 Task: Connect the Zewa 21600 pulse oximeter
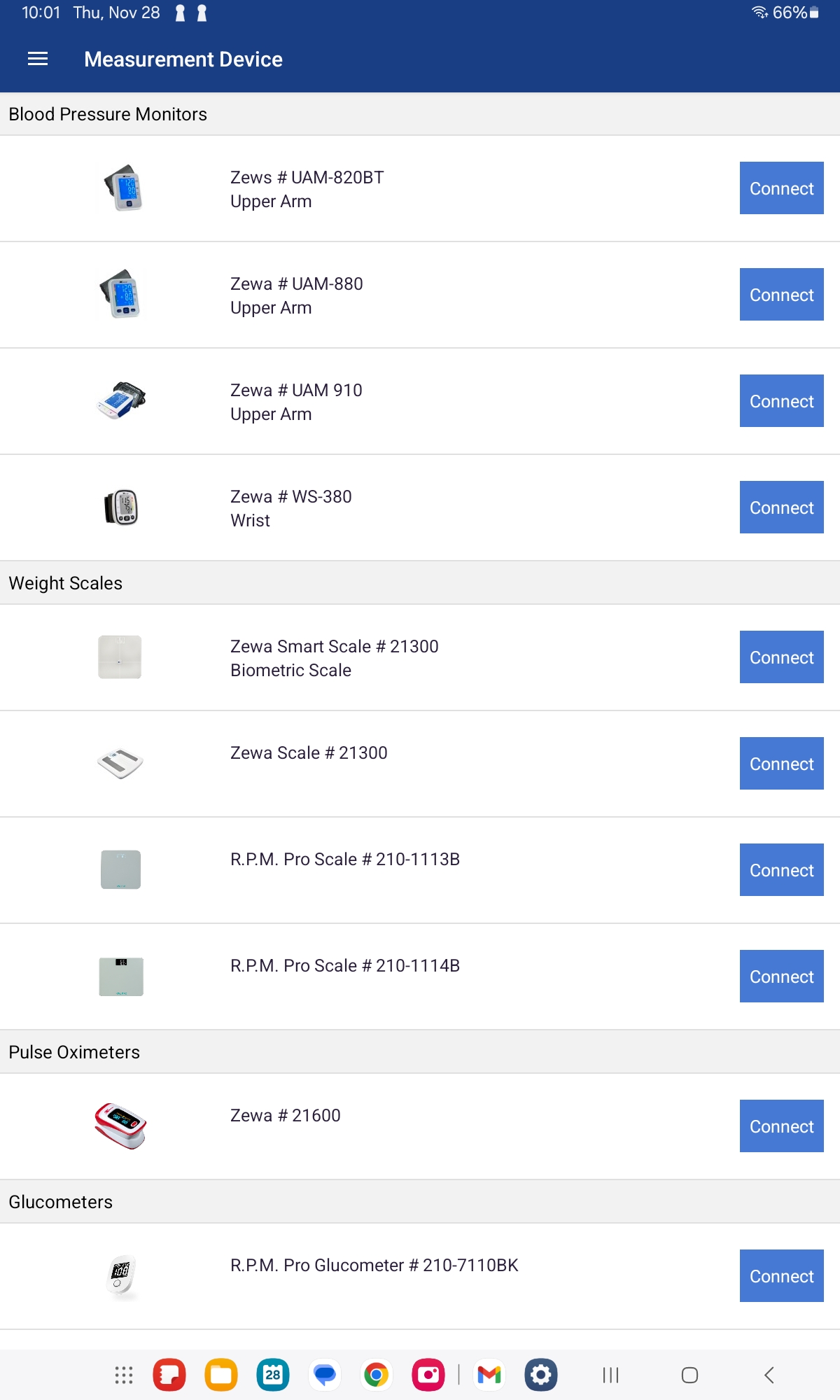tap(781, 1126)
